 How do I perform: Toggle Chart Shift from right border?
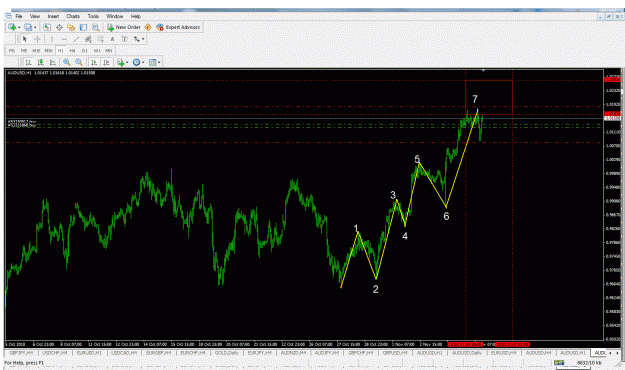[x=106, y=62]
